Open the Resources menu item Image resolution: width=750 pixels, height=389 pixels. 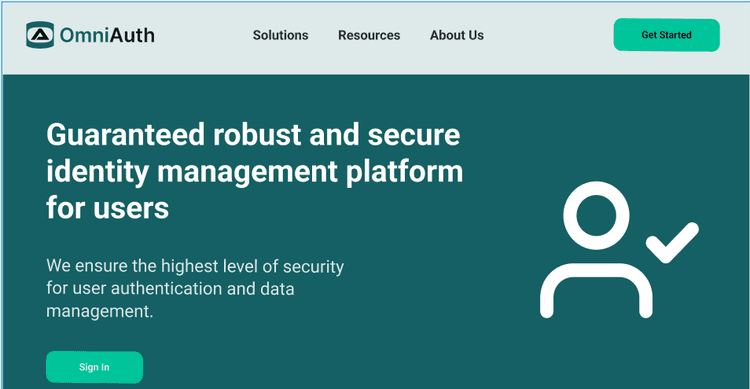[369, 35]
